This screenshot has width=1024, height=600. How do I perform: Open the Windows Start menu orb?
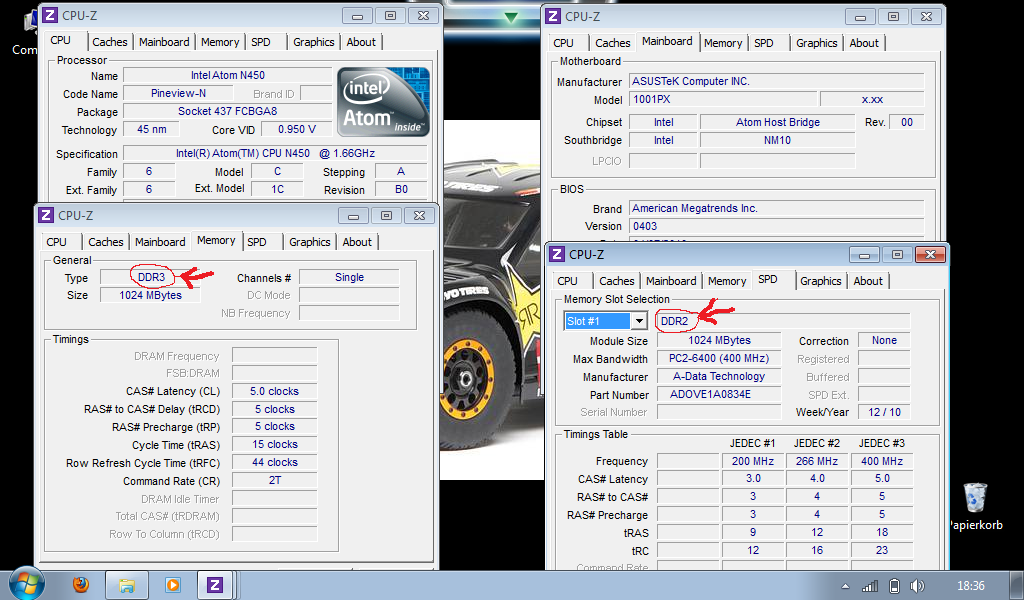pos(27,584)
